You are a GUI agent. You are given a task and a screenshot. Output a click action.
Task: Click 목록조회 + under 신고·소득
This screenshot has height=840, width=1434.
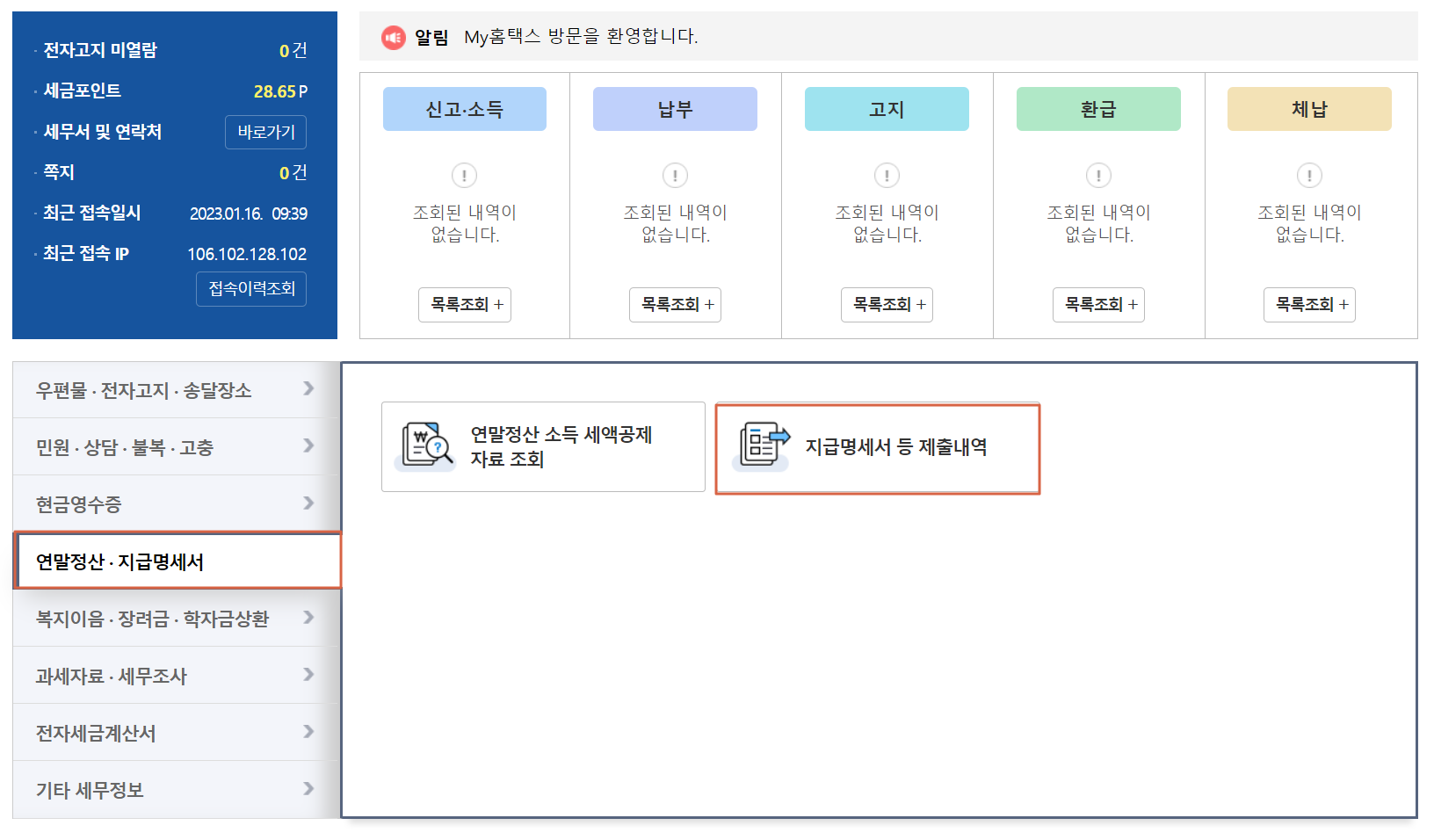[x=465, y=305]
